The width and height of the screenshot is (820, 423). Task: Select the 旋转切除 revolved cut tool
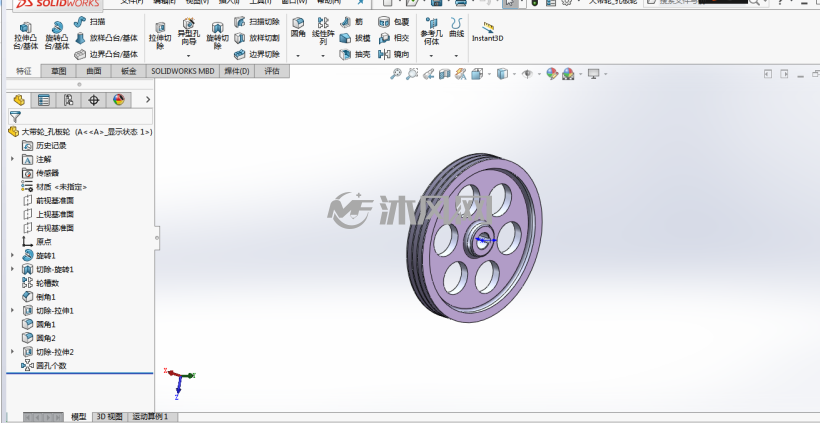click(217, 36)
